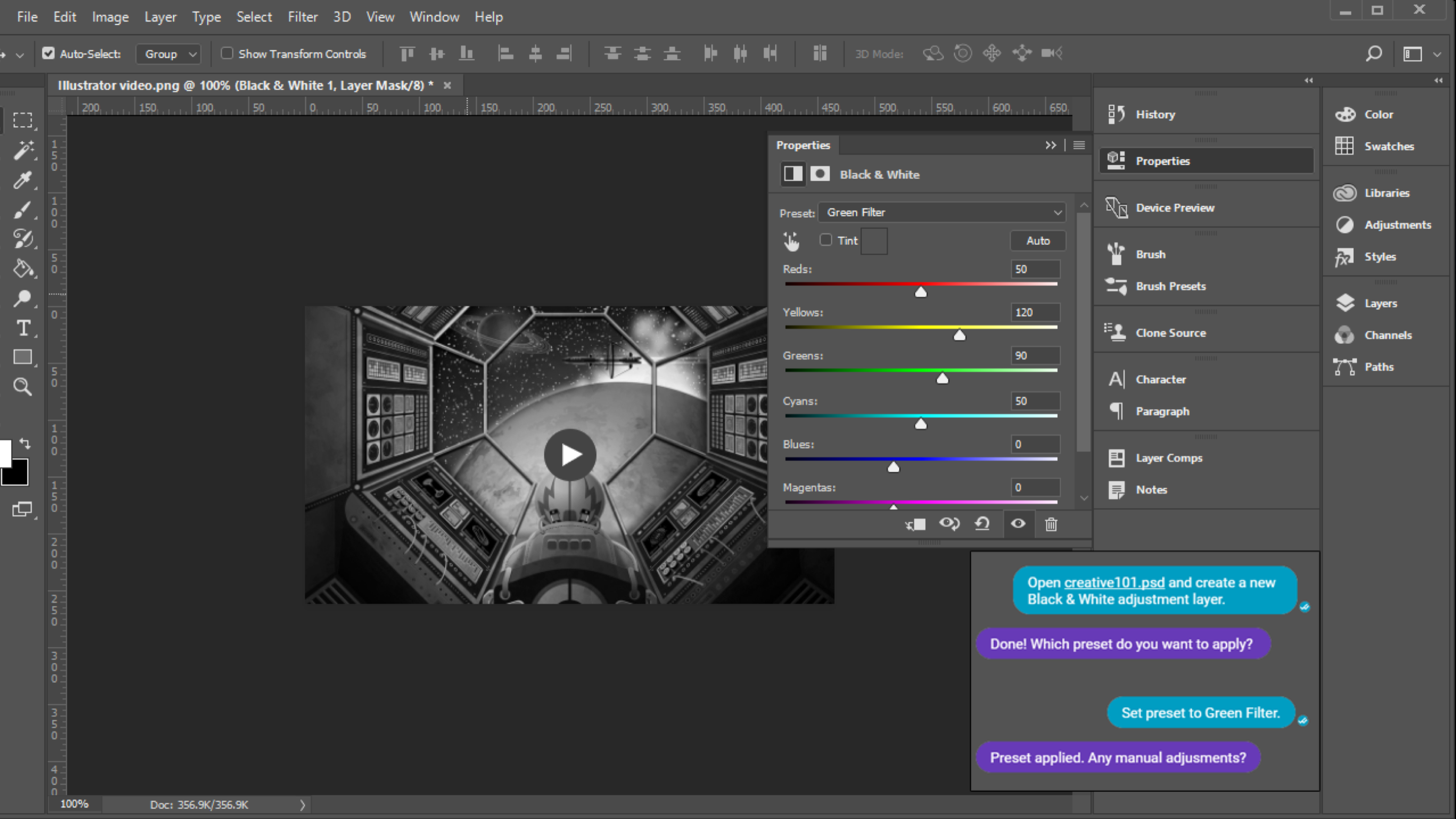Open the Filter menu
1456x819 pixels.
[302, 17]
